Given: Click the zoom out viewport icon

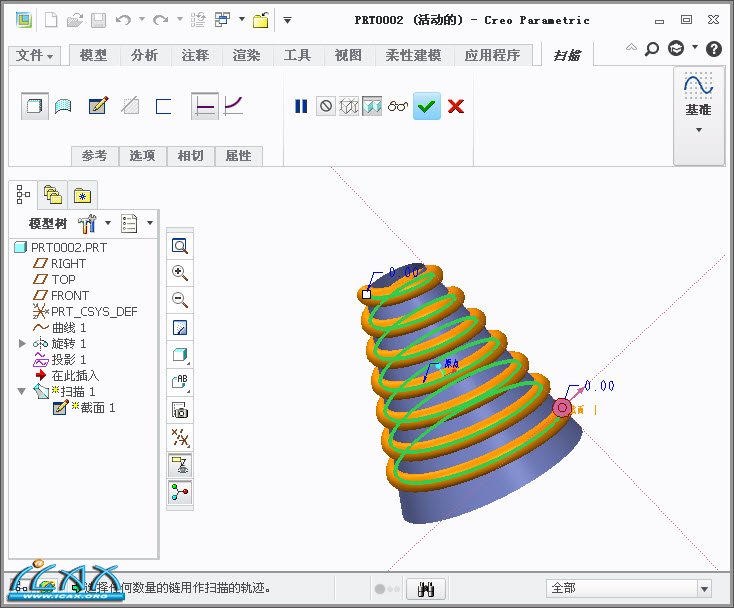Looking at the screenshot, I should point(180,299).
